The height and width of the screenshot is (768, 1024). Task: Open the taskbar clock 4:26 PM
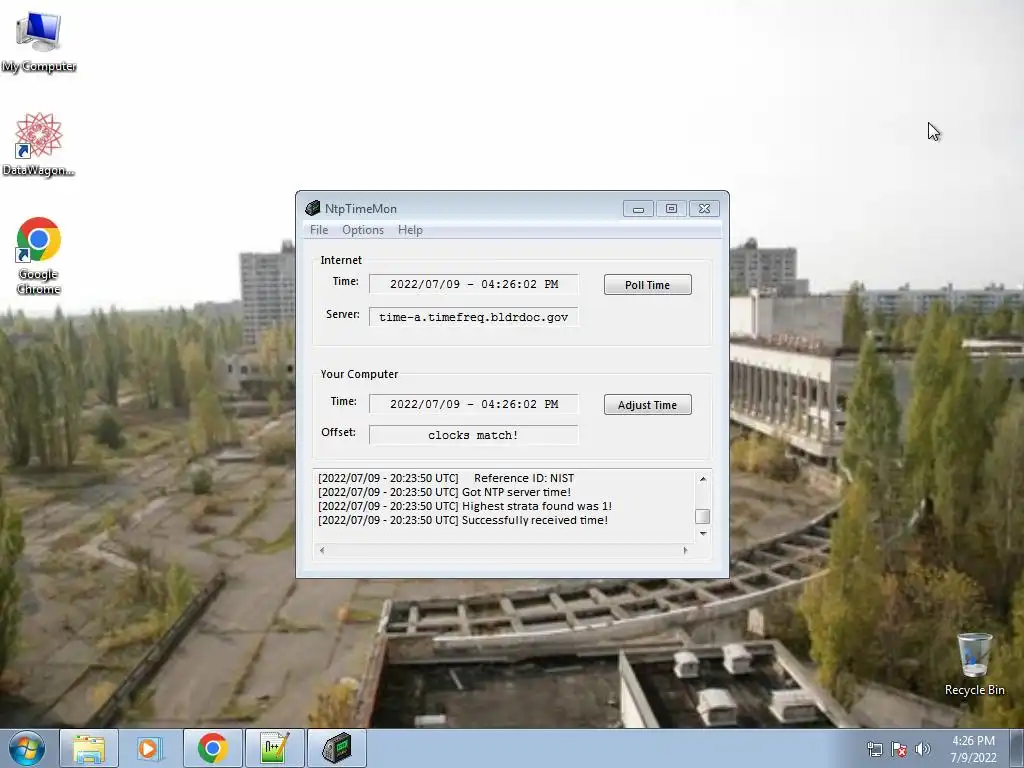(x=973, y=749)
